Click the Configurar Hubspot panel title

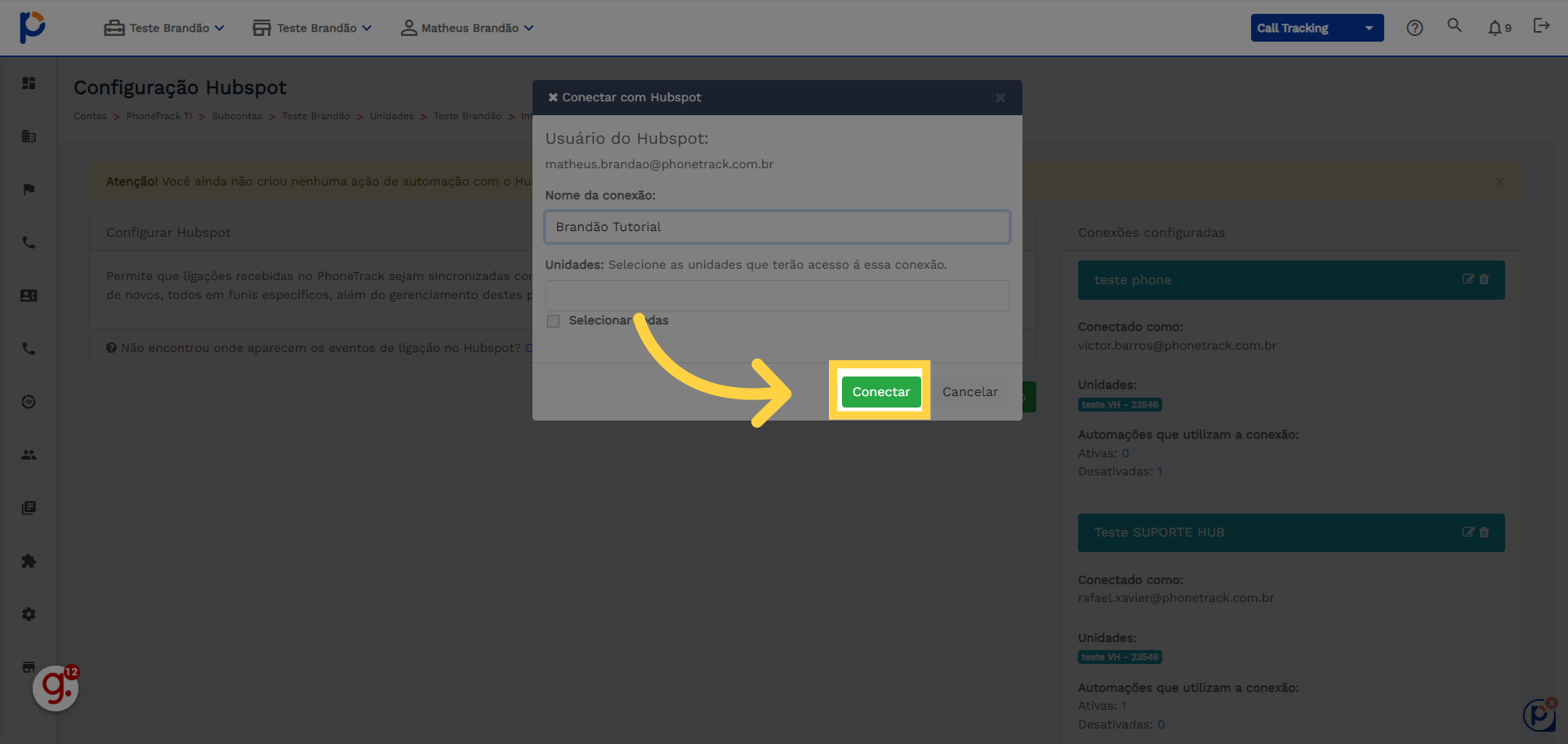coord(168,233)
